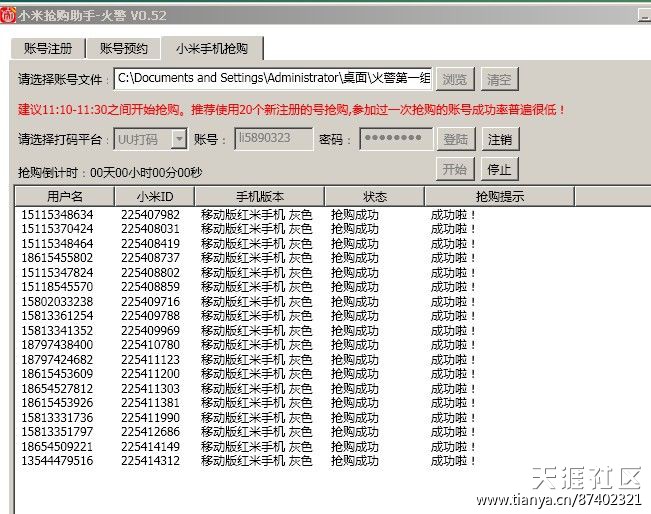Image resolution: width=651 pixels, height=514 pixels.
Task: Click the 小米ID cell 225414149
Action: coord(151,446)
